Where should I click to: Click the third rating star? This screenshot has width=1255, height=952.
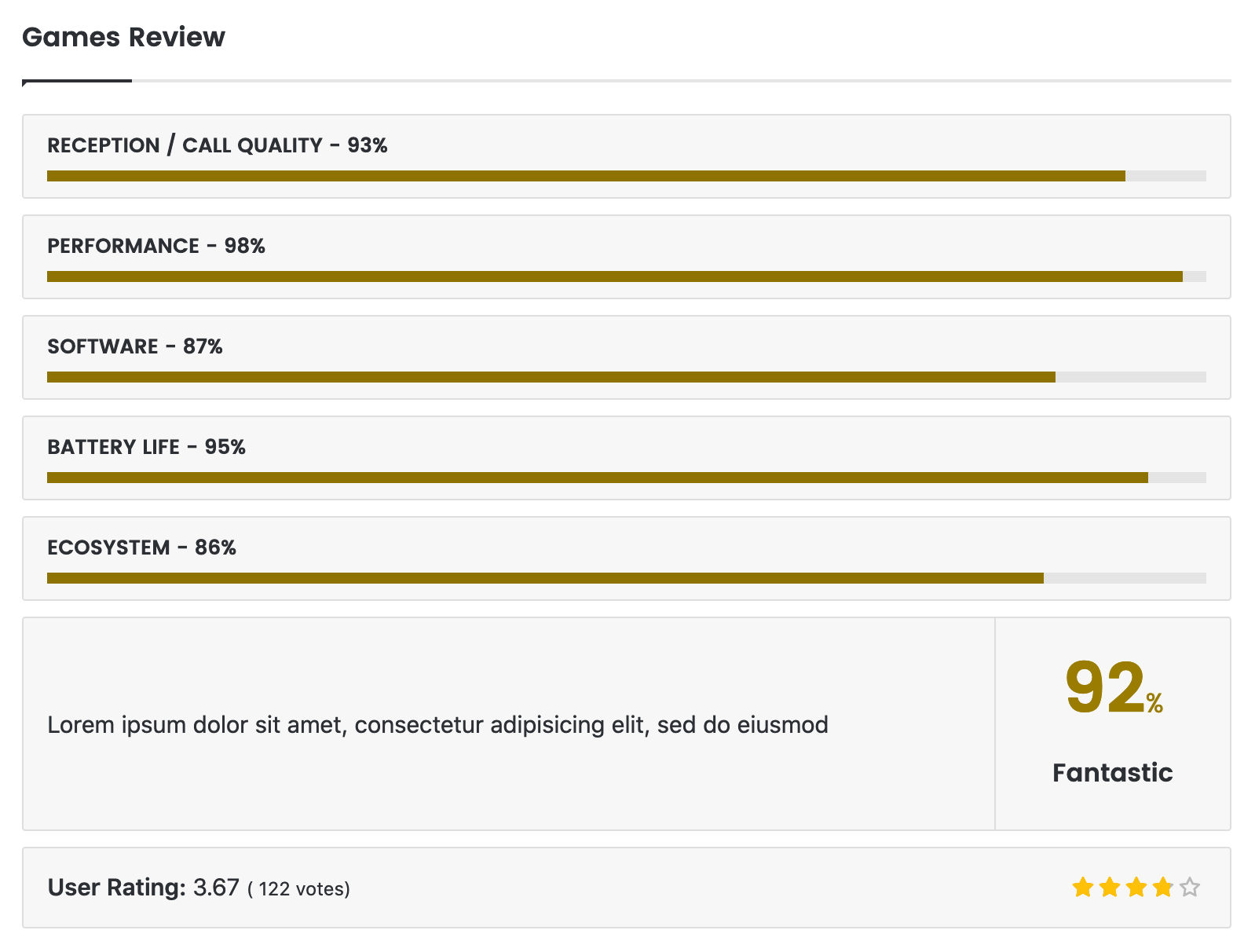tap(1136, 888)
